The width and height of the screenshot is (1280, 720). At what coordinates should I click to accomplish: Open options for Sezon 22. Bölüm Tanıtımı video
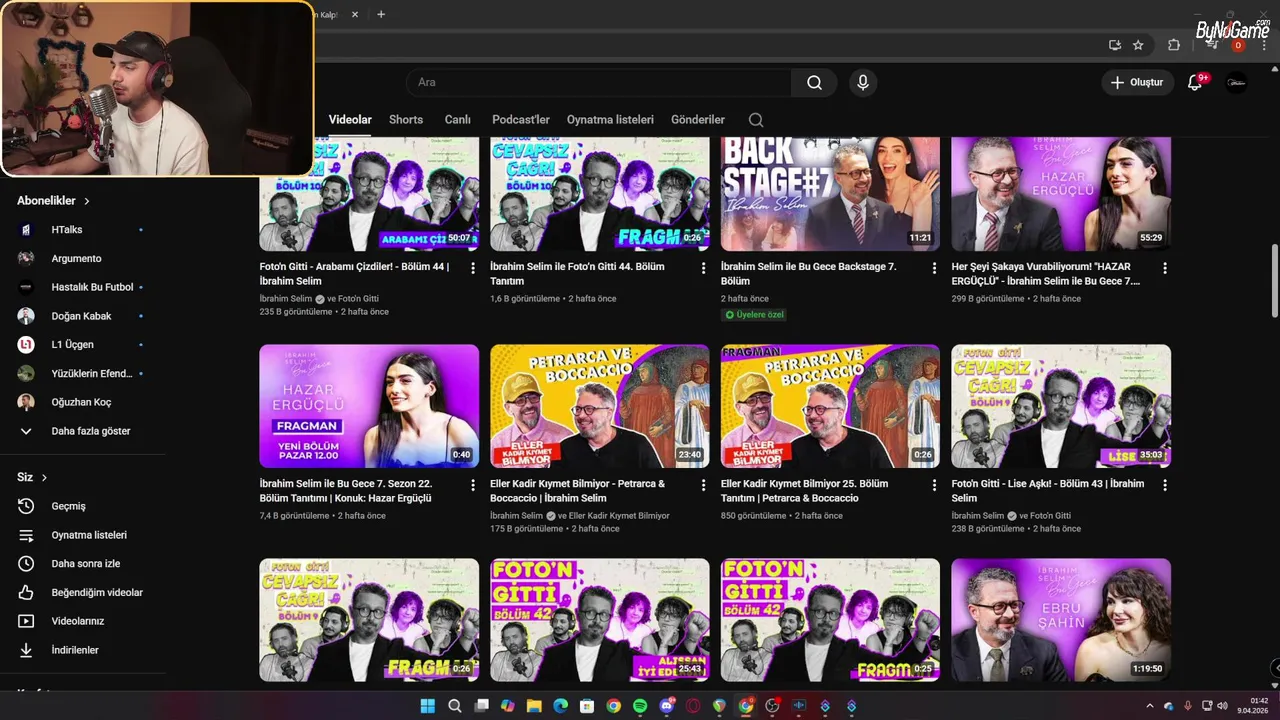click(x=473, y=484)
